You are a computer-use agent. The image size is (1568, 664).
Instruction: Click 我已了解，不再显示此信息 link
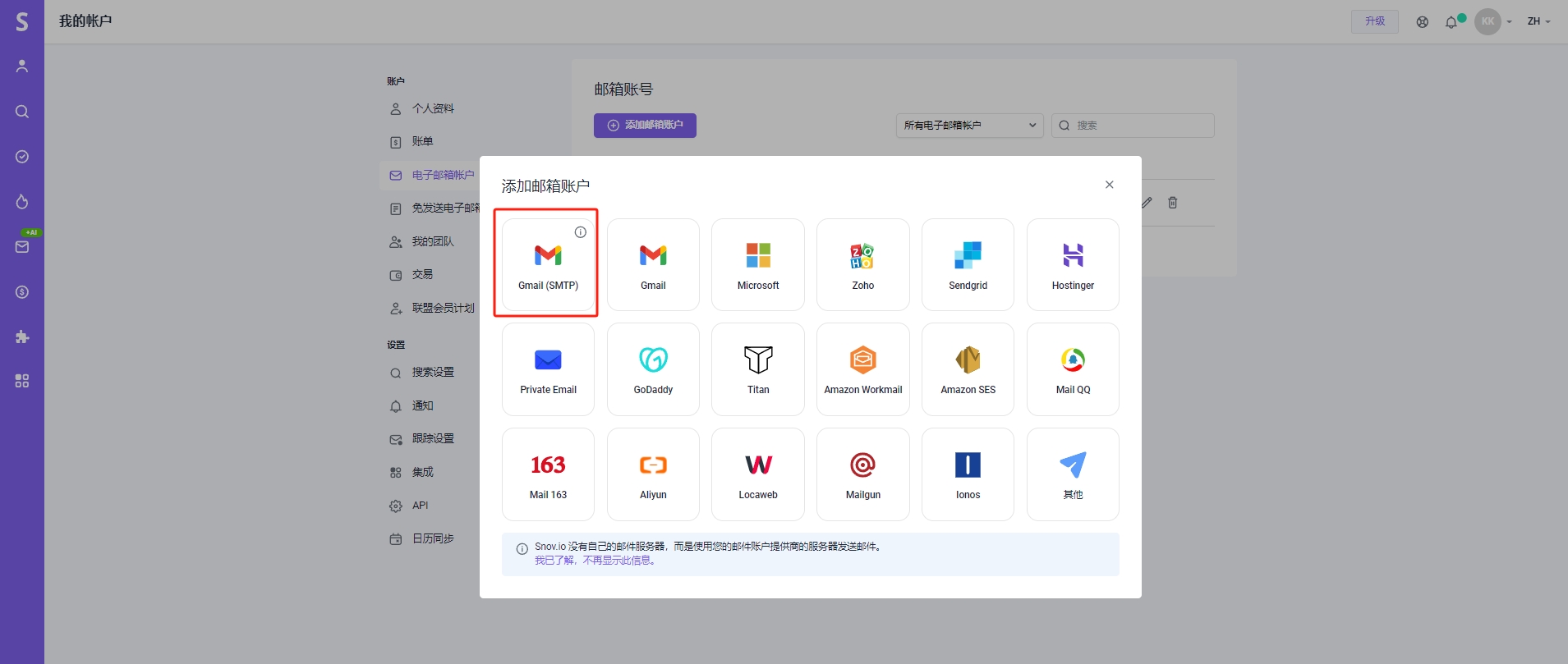tap(596, 561)
